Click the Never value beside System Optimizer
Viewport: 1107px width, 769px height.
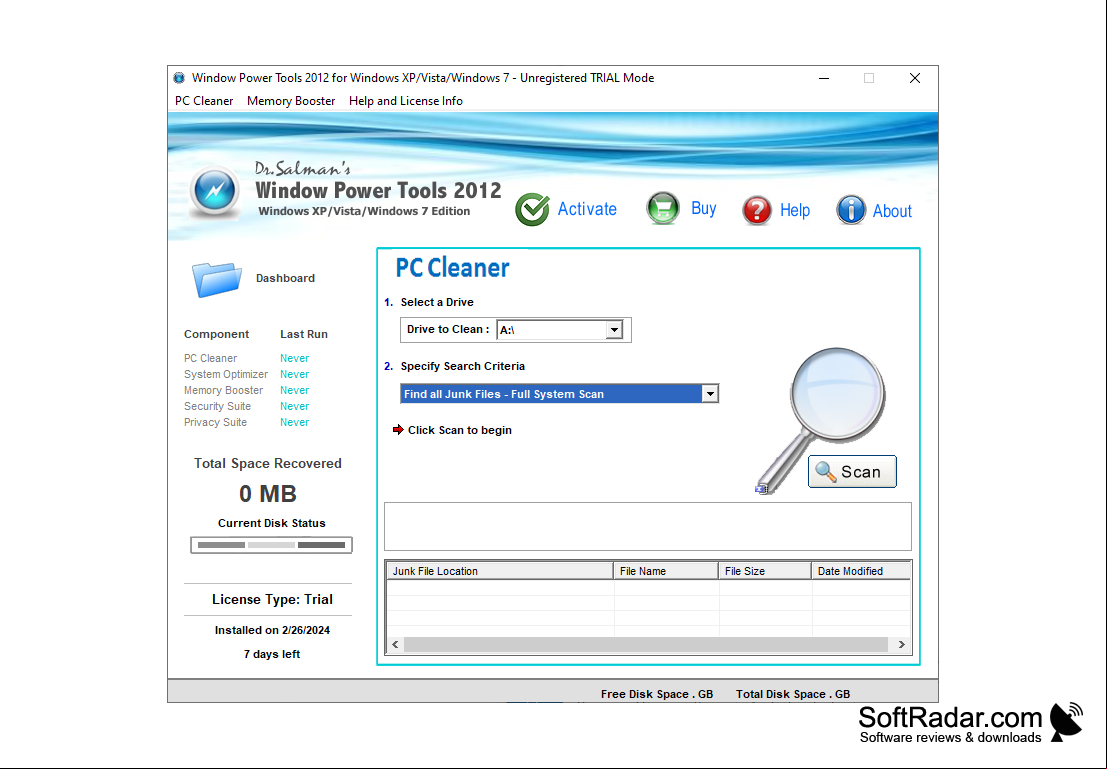(294, 374)
